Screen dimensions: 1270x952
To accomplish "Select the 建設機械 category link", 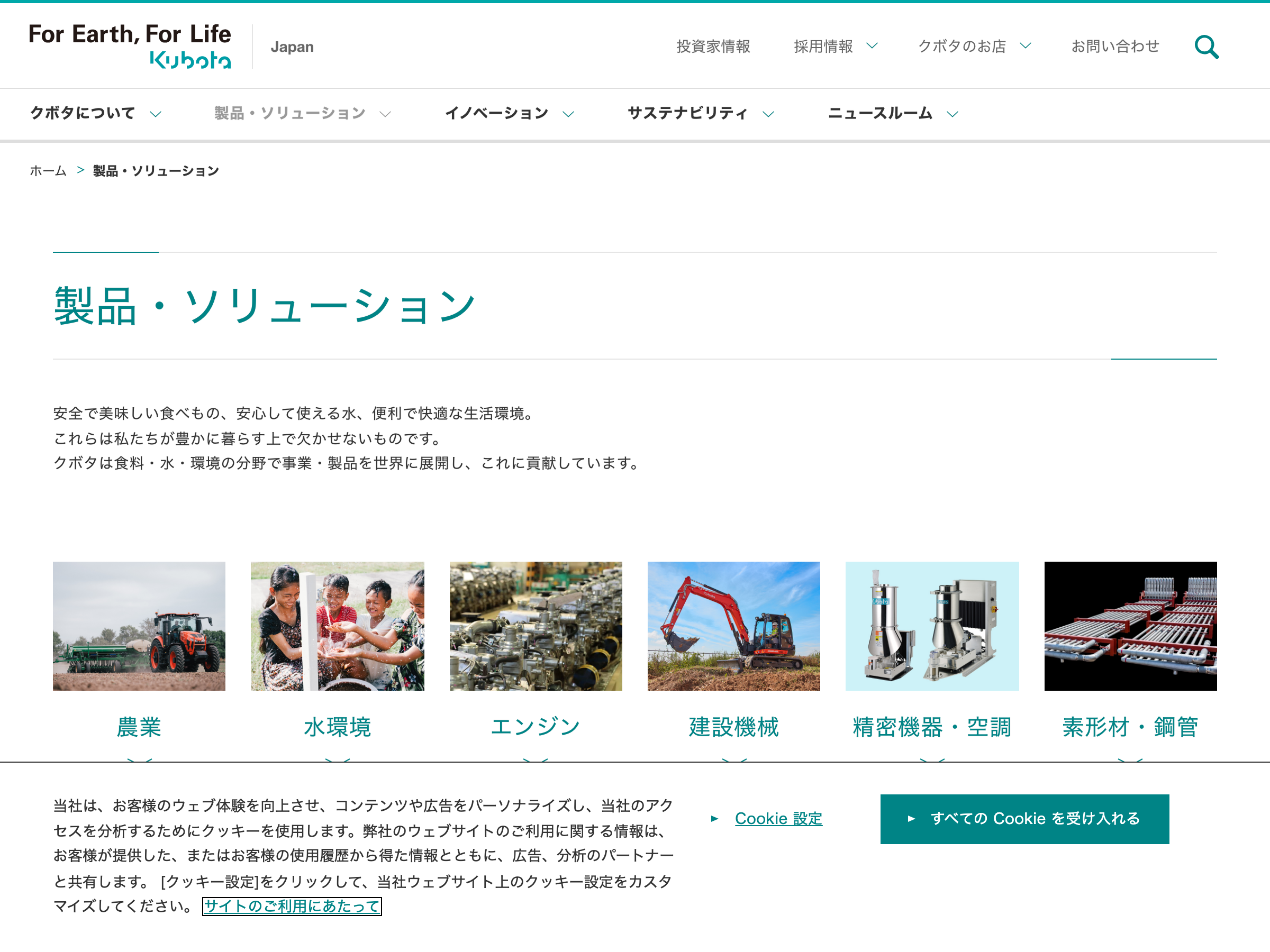I will coord(734,727).
